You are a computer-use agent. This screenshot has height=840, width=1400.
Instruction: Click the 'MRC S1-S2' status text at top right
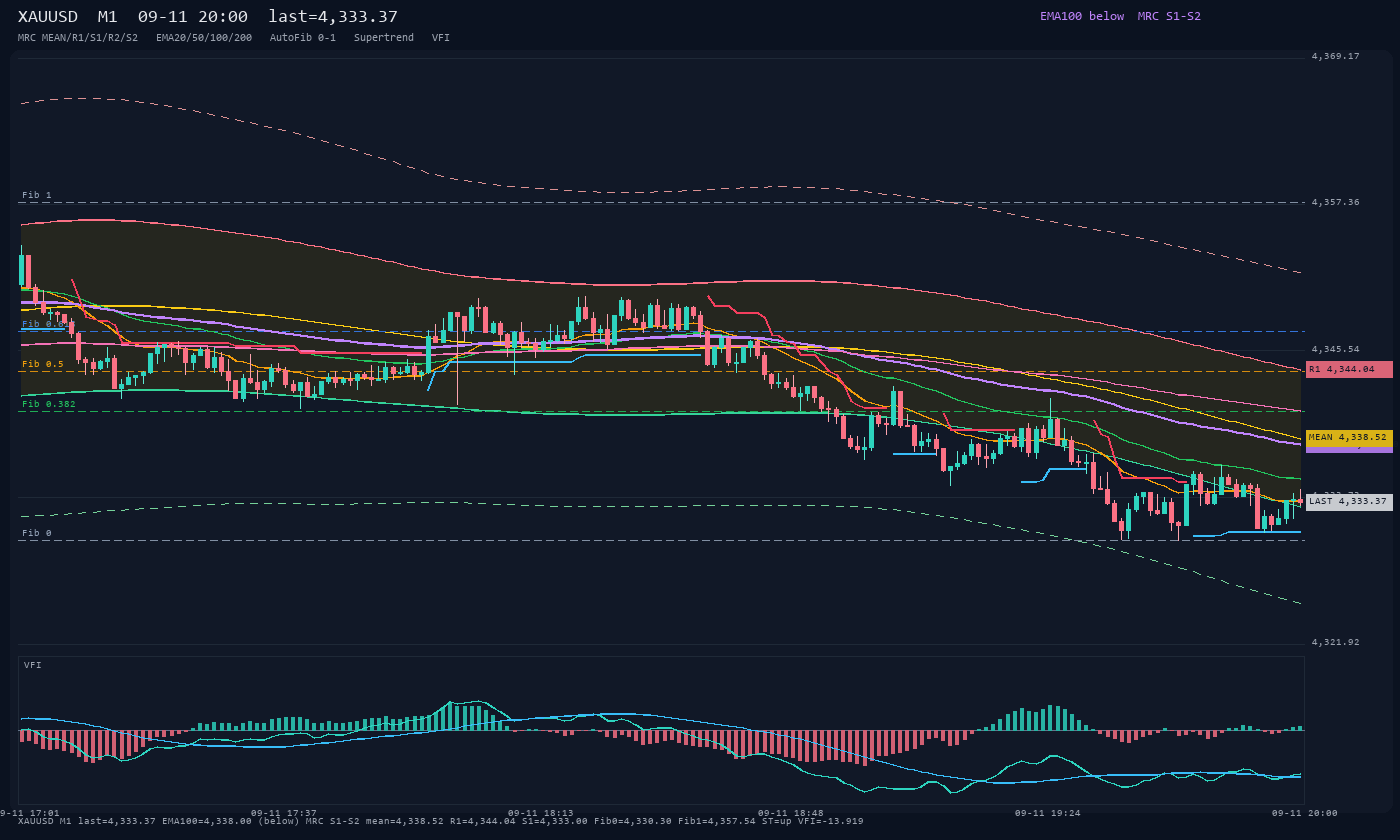tap(1169, 16)
